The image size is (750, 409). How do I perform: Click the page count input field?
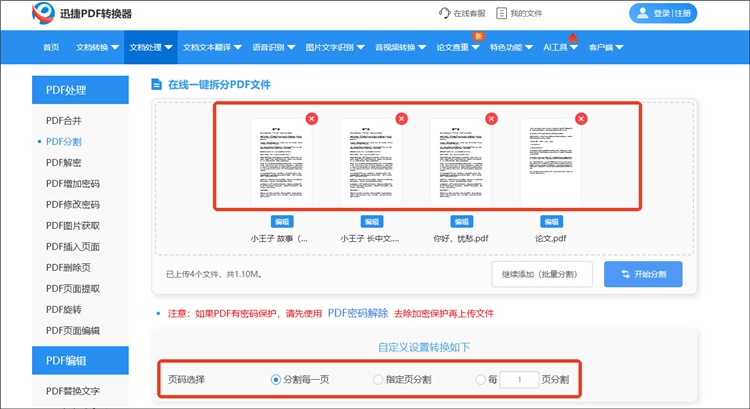518,380
